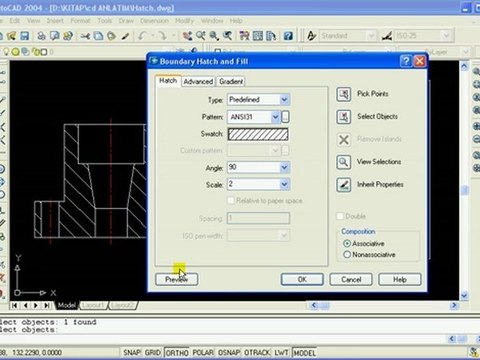Click the Pick Points icon button

[x=344, y=94]
